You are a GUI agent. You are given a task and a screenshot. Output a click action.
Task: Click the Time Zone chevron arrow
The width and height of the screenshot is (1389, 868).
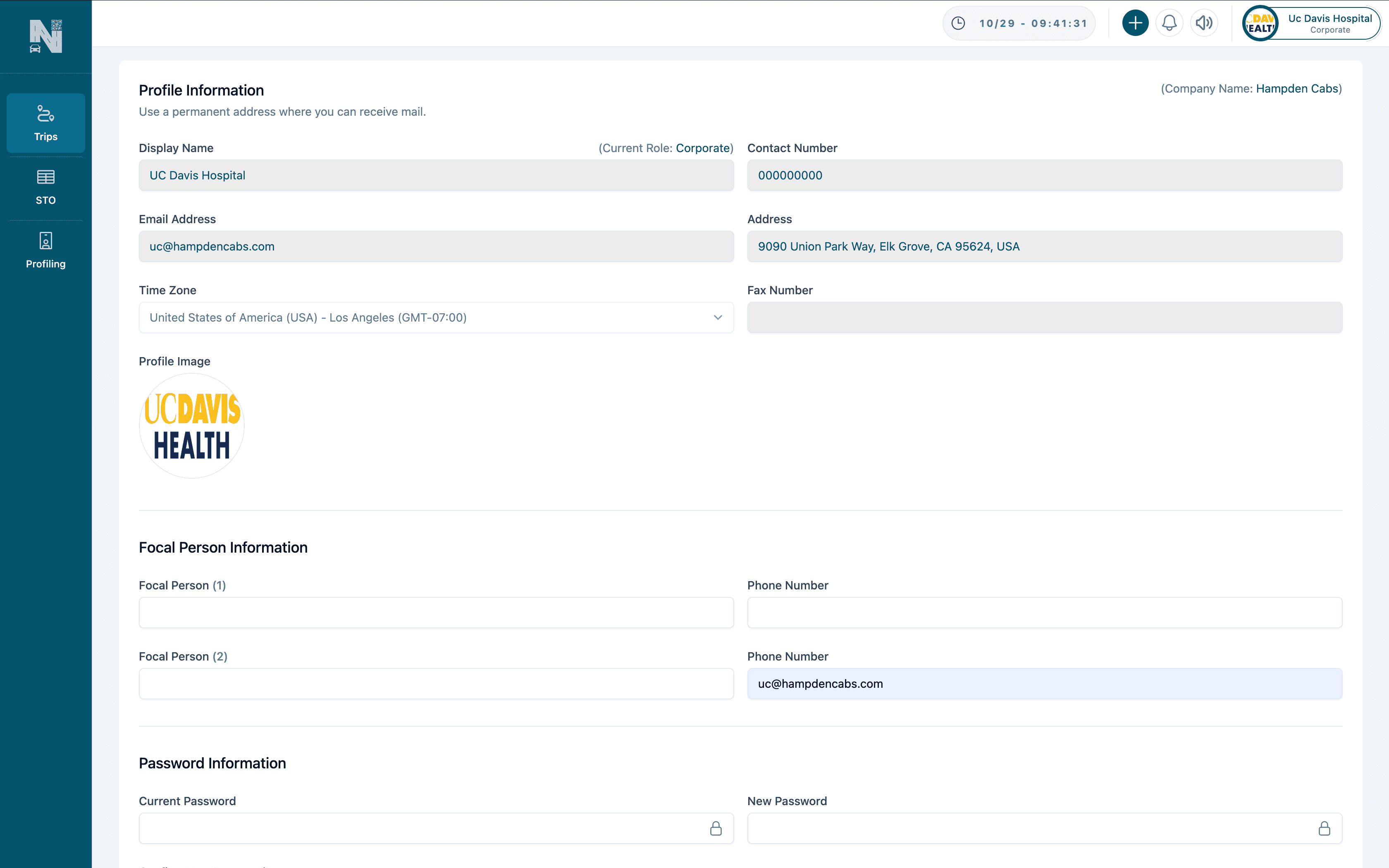(x=718, y=317)
